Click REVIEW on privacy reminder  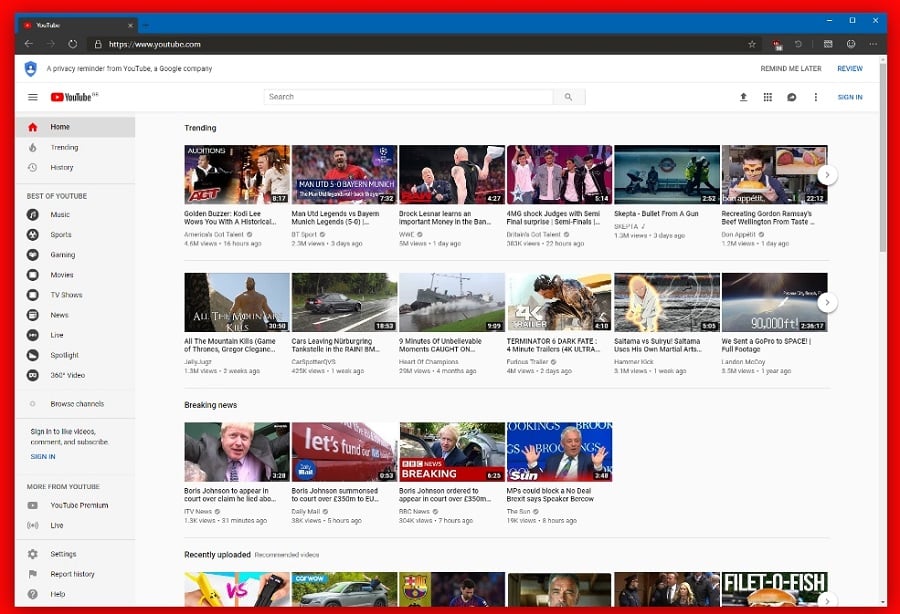click(x=850, y=68)
